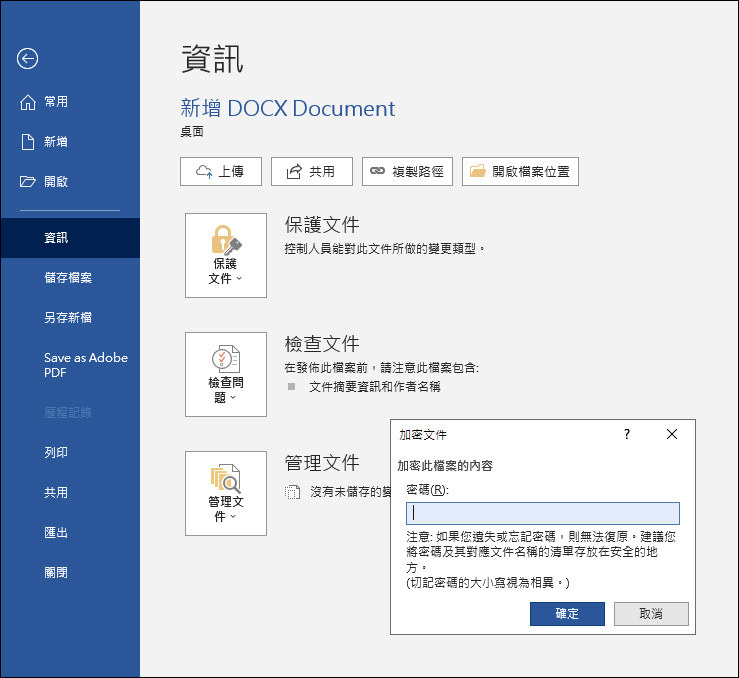Click the 複製路徑 button

tap(407, 172)
